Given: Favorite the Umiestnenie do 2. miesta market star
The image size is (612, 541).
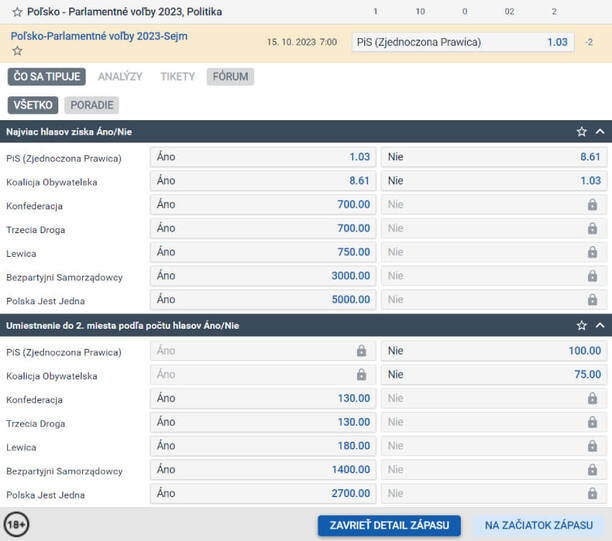Looking at the screenshot, I should (582, 325).
